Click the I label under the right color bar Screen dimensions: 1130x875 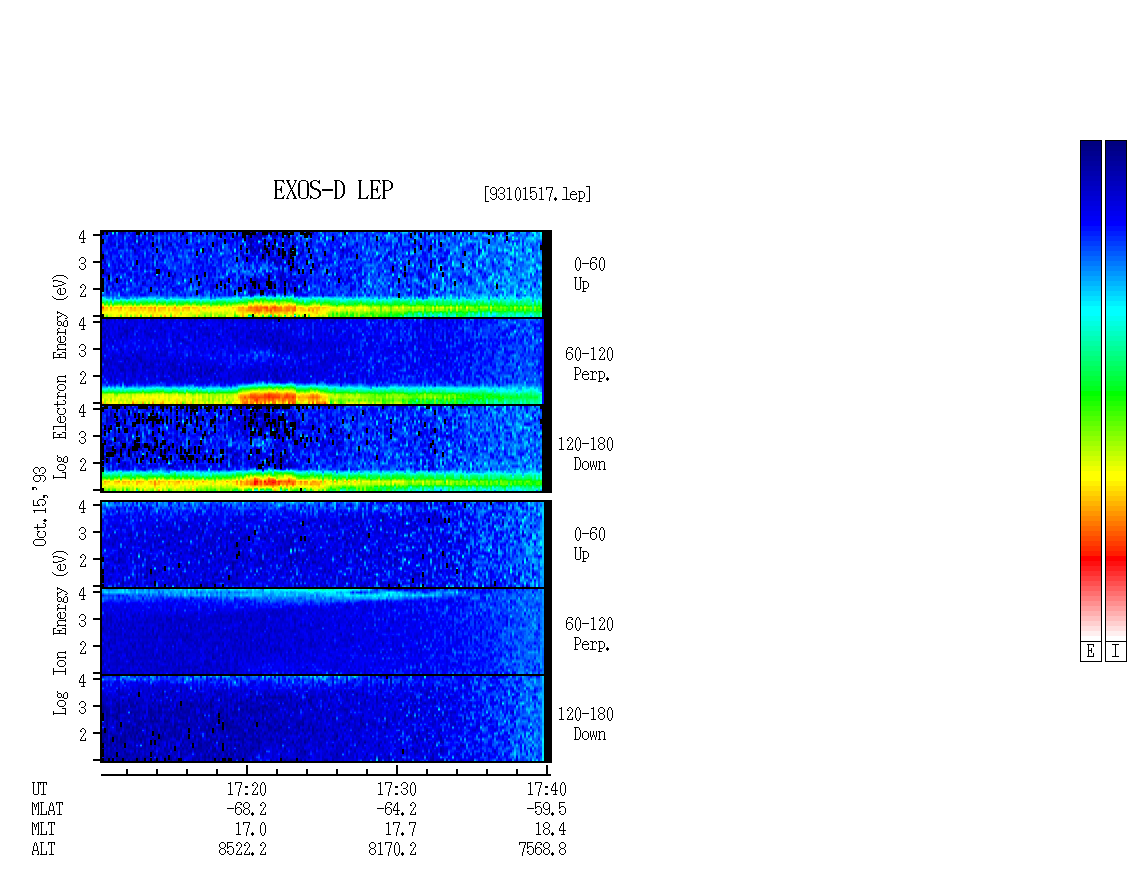pos(1116,652)
